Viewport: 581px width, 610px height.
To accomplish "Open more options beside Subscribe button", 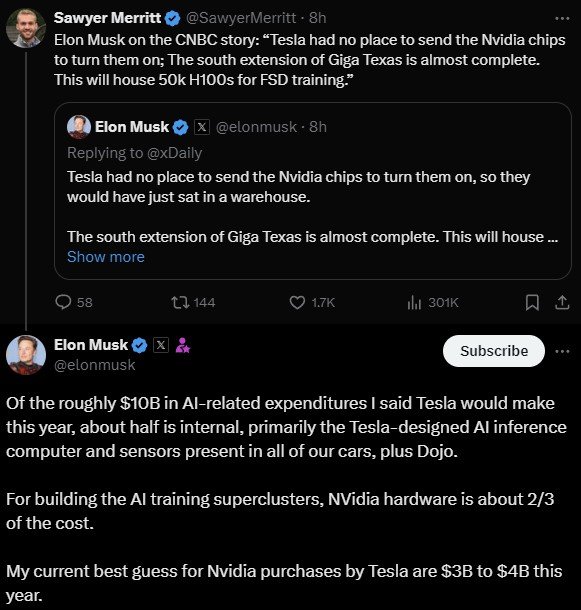I will click(562, 351).
